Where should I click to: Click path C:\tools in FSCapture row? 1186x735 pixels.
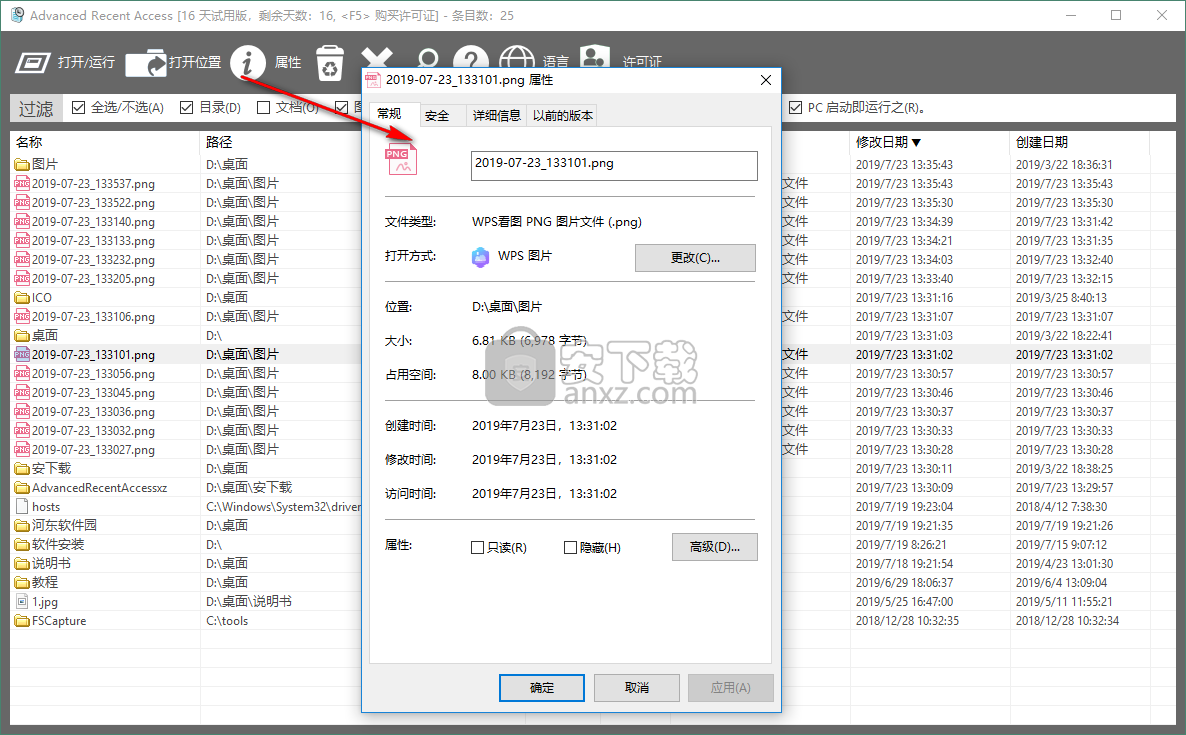pos(227,621)
